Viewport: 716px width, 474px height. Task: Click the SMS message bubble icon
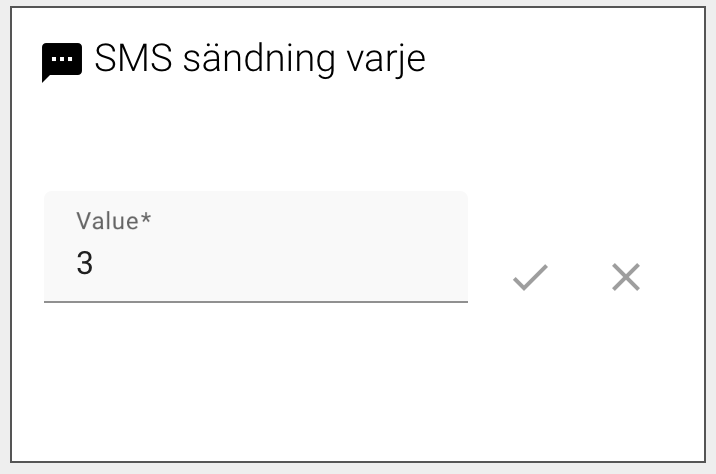[62, 62]
